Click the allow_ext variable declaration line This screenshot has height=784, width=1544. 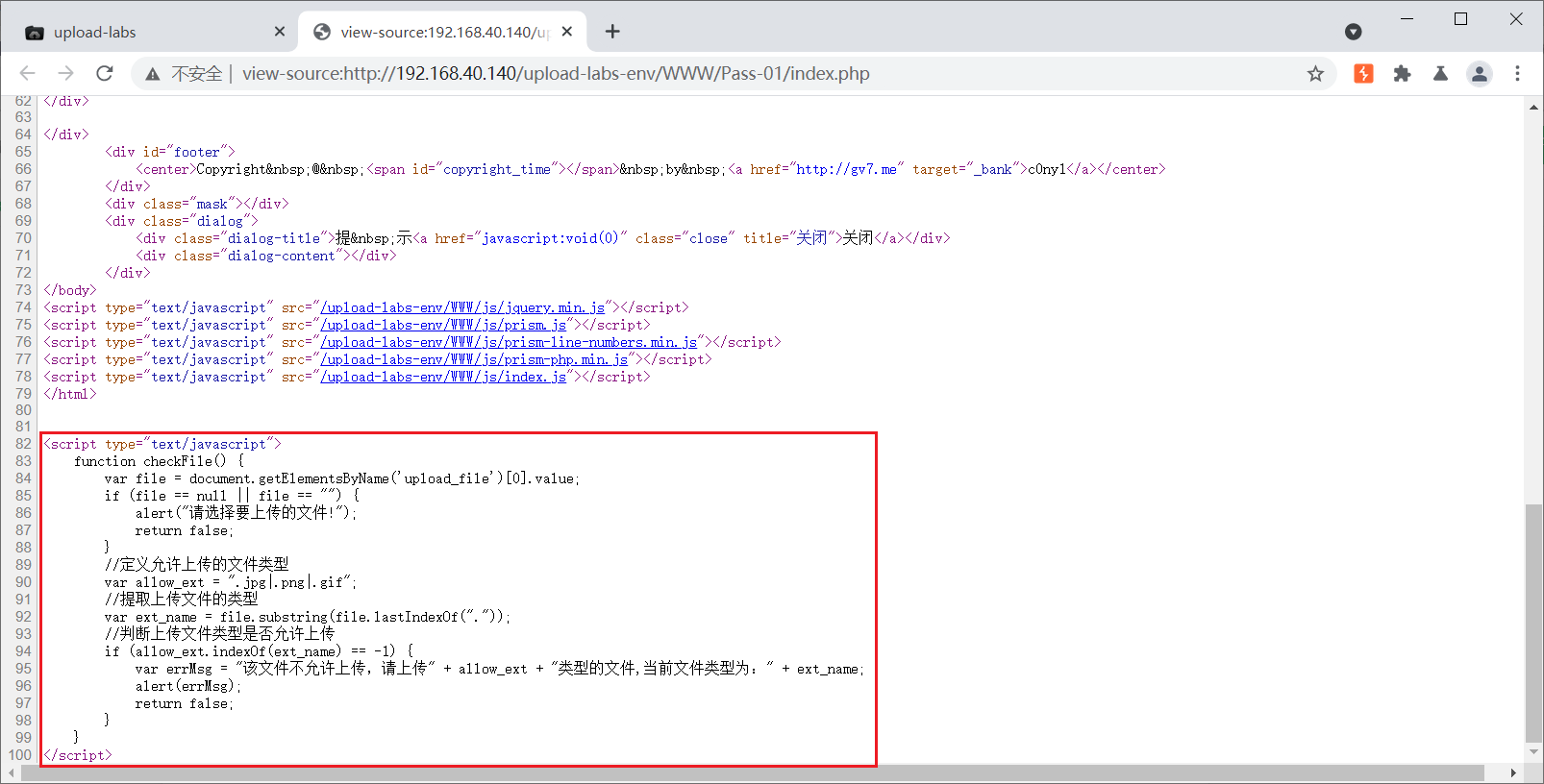[231, 583]
